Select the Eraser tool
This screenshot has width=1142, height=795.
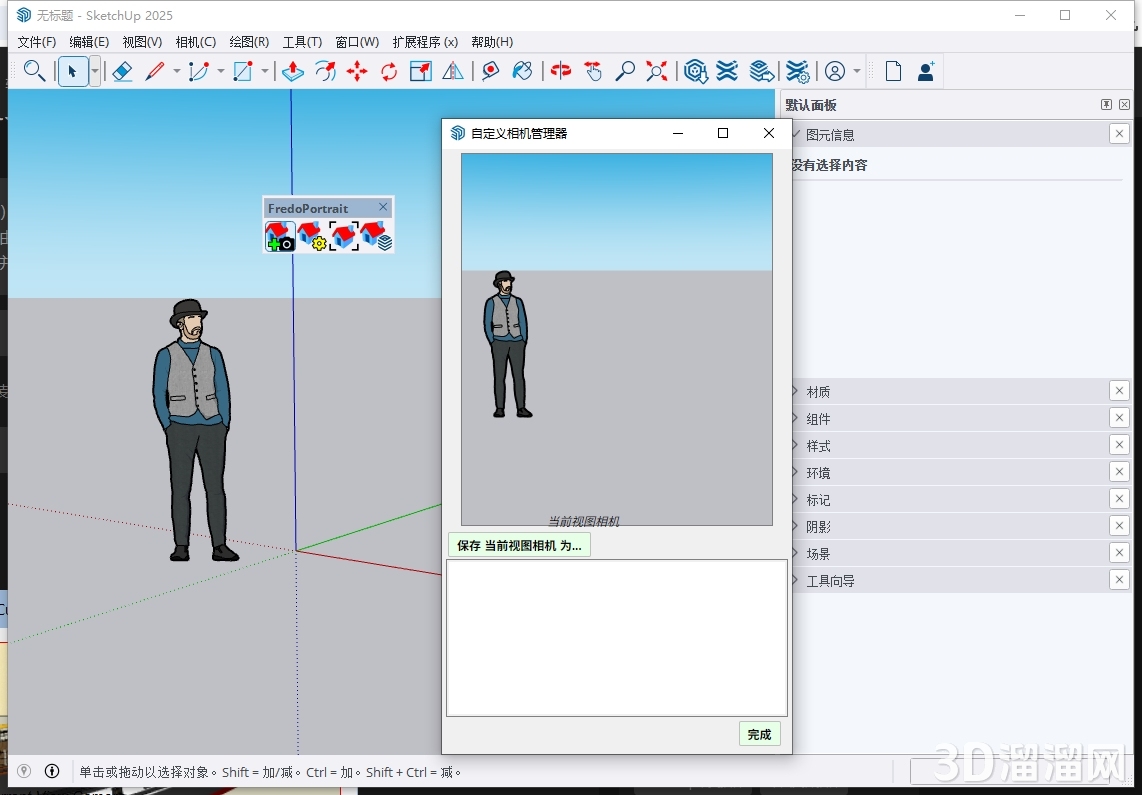pyautogui.click(x=122, y=71)
